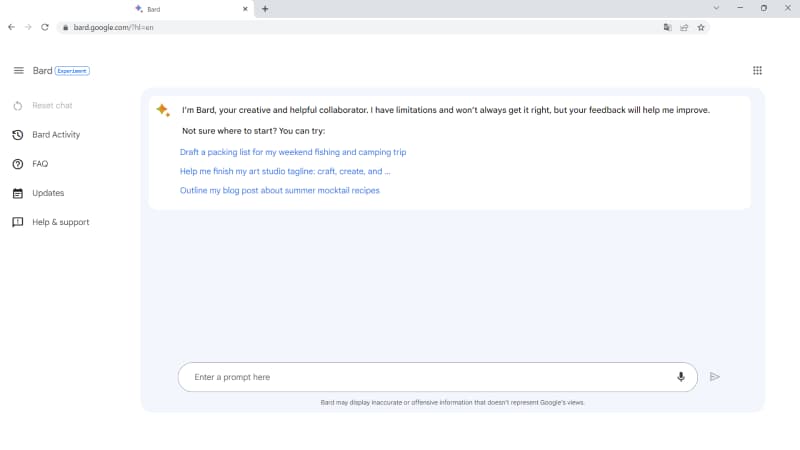Click the art studio tagline suggestion

pyautogui.click(x=285, y=171)
